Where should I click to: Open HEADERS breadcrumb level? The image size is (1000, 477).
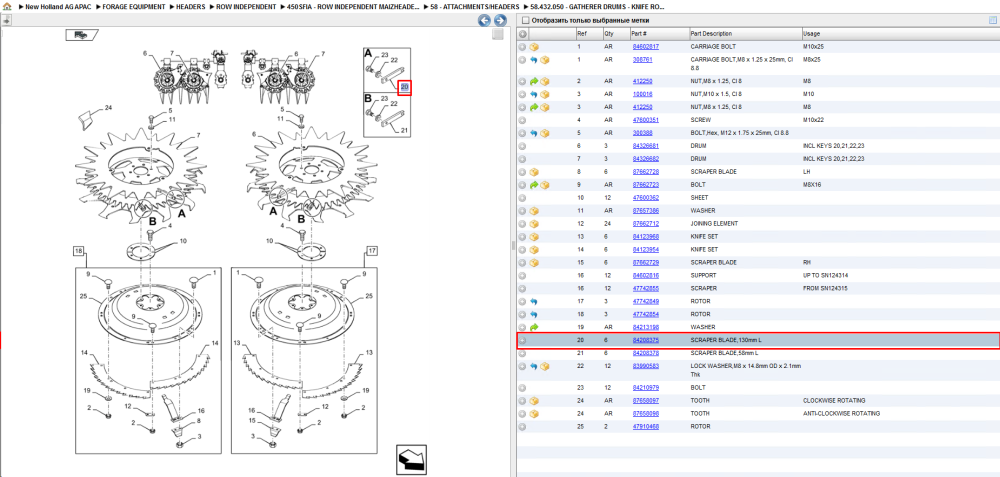(x=191, y=6)
